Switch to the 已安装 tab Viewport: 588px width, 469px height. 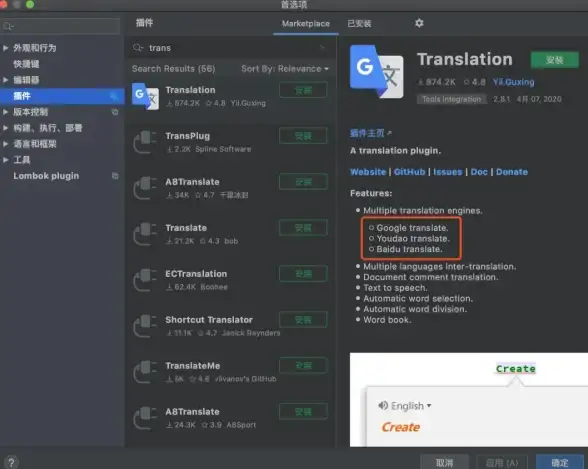pyautogui.click(x=359, y=24)
